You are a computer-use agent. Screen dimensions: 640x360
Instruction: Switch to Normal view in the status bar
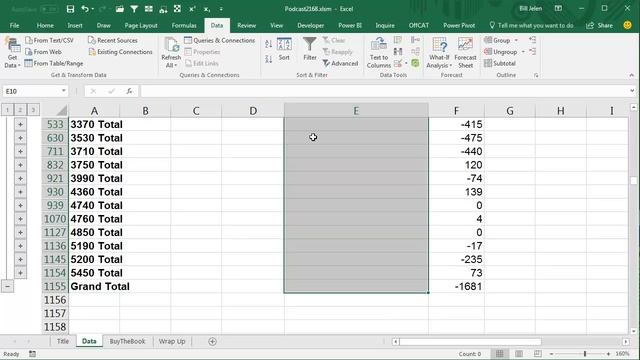pyautogui.click(x=499, y=353)
